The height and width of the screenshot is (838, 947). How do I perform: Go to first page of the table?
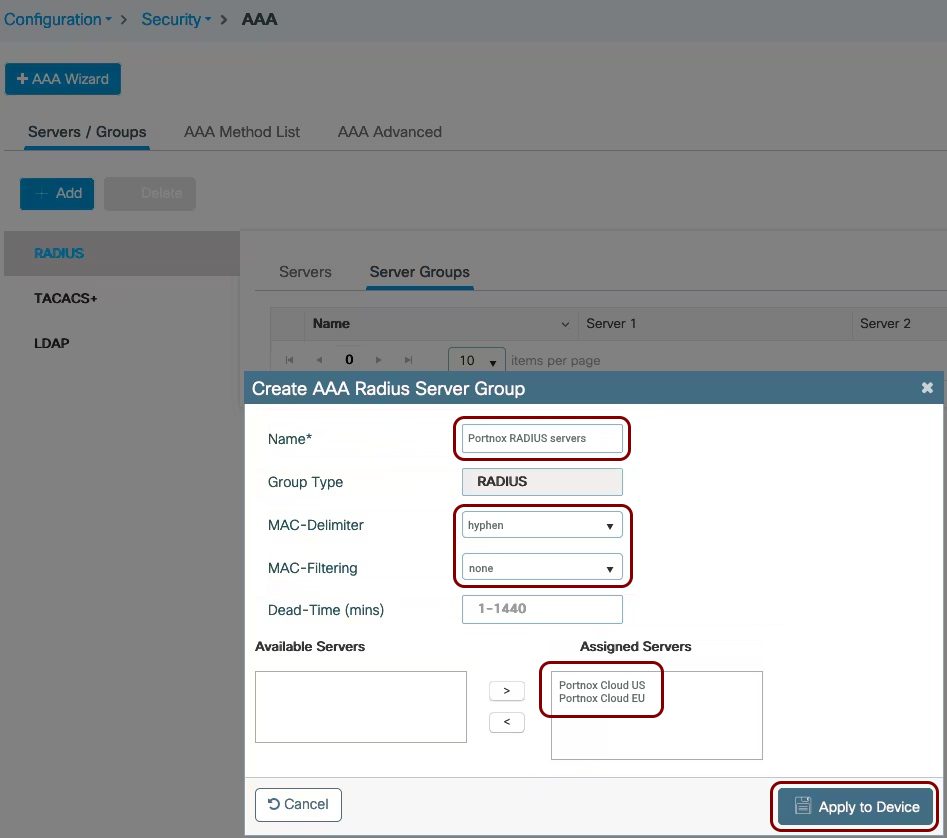[290, 360]
